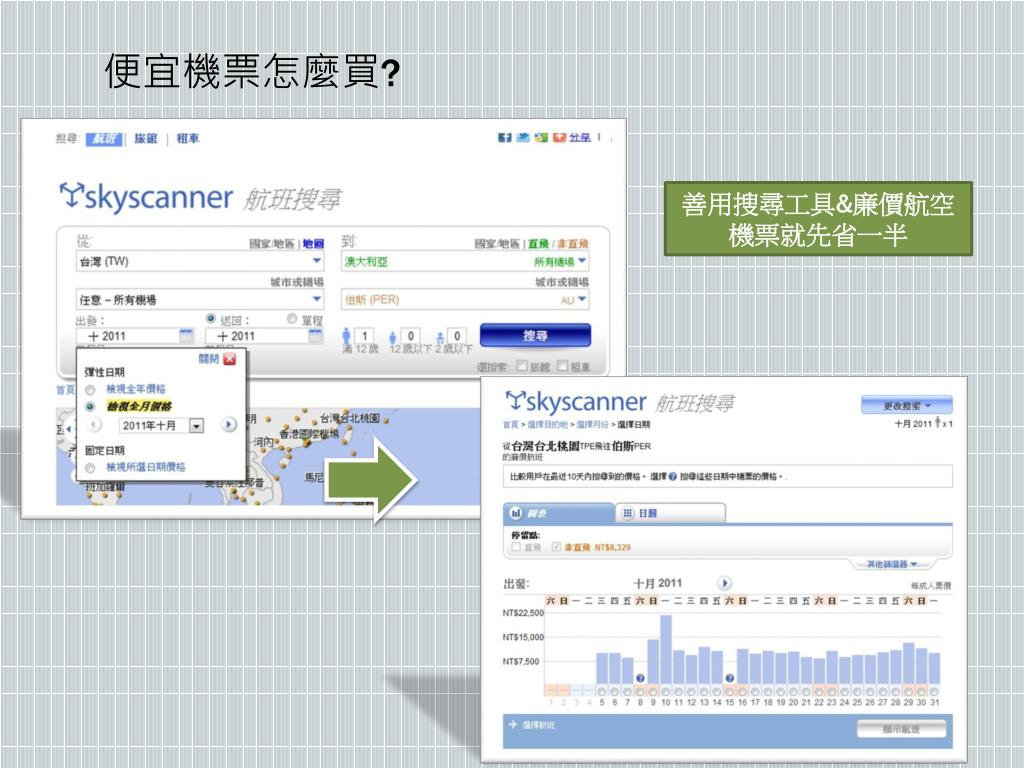Open the 任意－所有機場 origin airport dropdown
1024x768 pixels.
click(x=200, y=299)
